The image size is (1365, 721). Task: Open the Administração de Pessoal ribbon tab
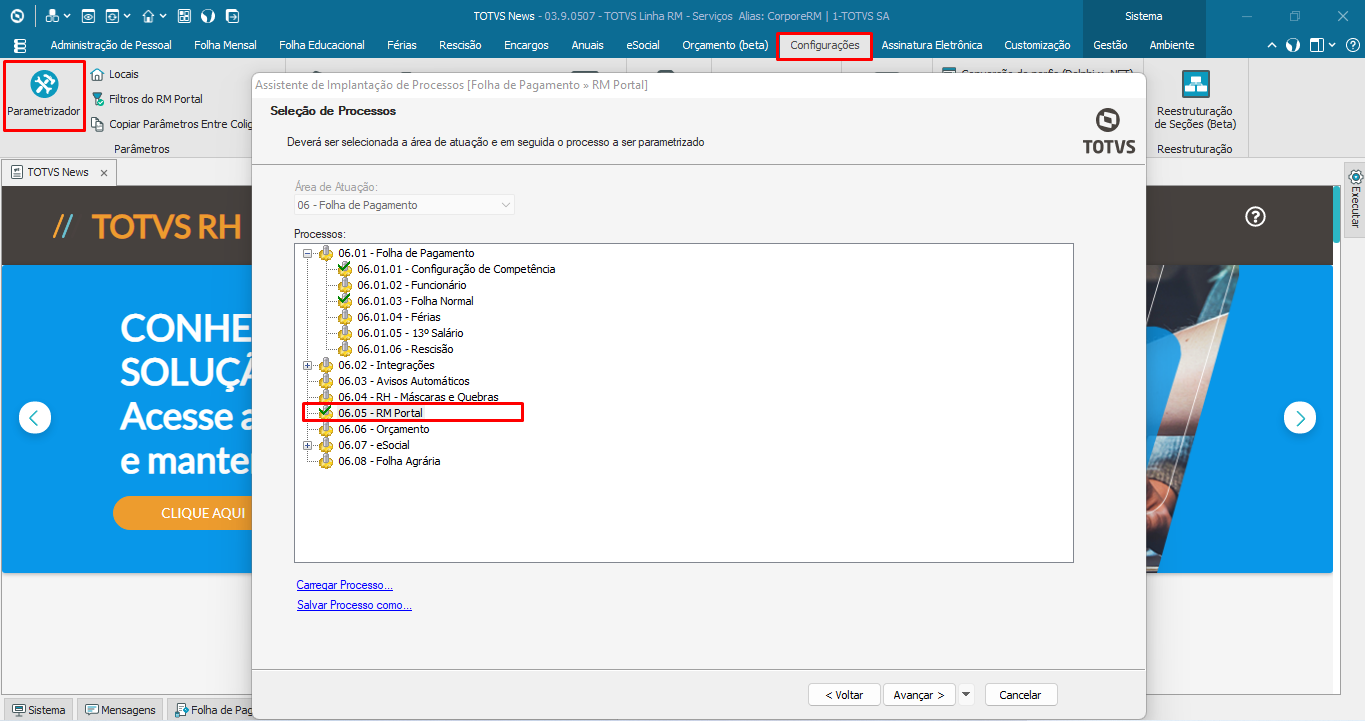coord(111,45)
